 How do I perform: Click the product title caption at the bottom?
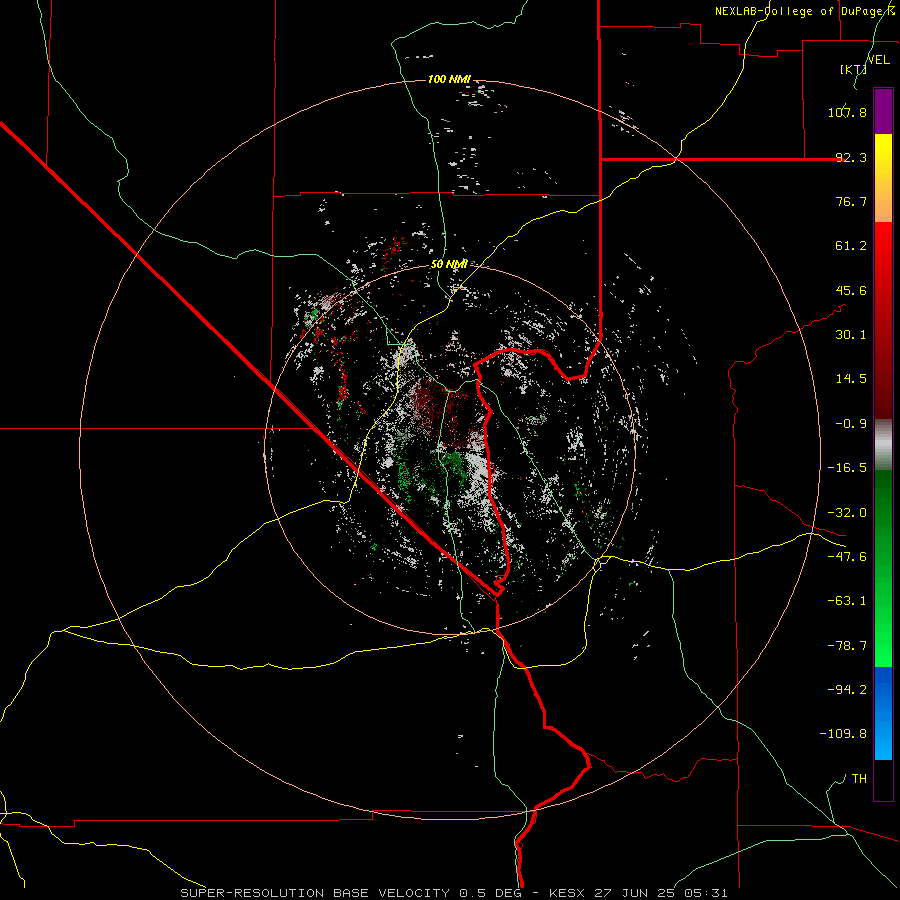click(x=454, y=893)
